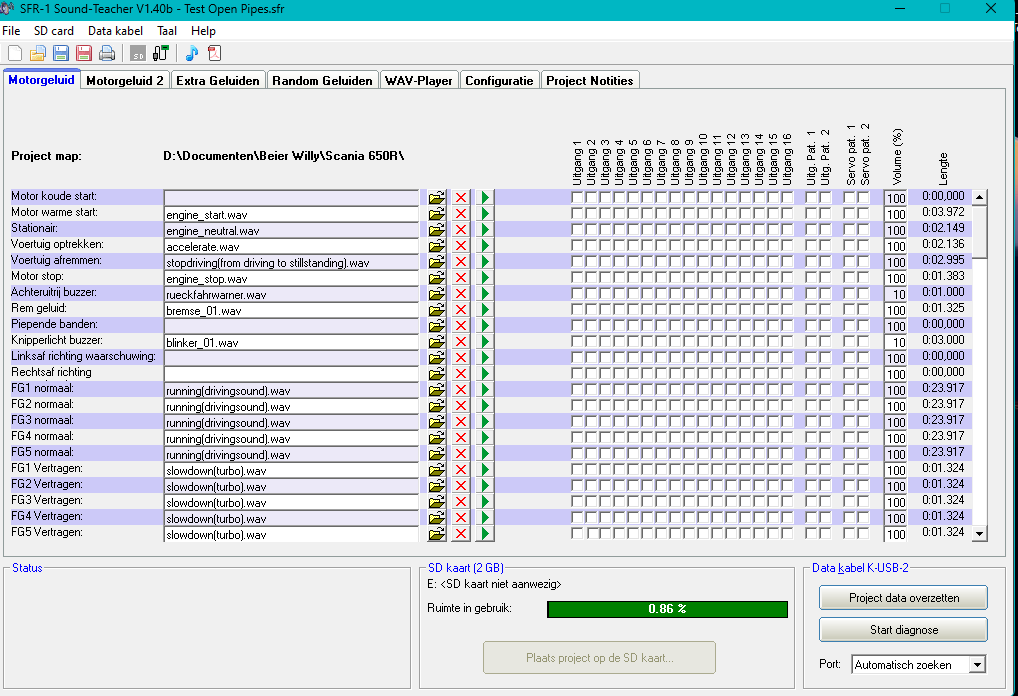Create a new project with the blank page icon
Image resolution: width=1018 pixels, height=696 pixels.
pyautogui.click(x=15, y=53)
